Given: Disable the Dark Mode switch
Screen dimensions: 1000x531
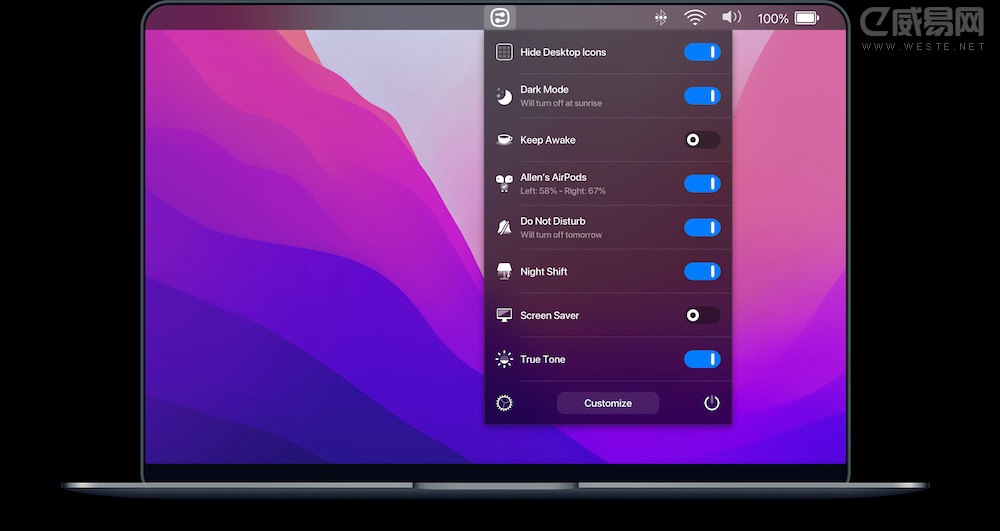Looking at the screenshot, I should [702, 96].
